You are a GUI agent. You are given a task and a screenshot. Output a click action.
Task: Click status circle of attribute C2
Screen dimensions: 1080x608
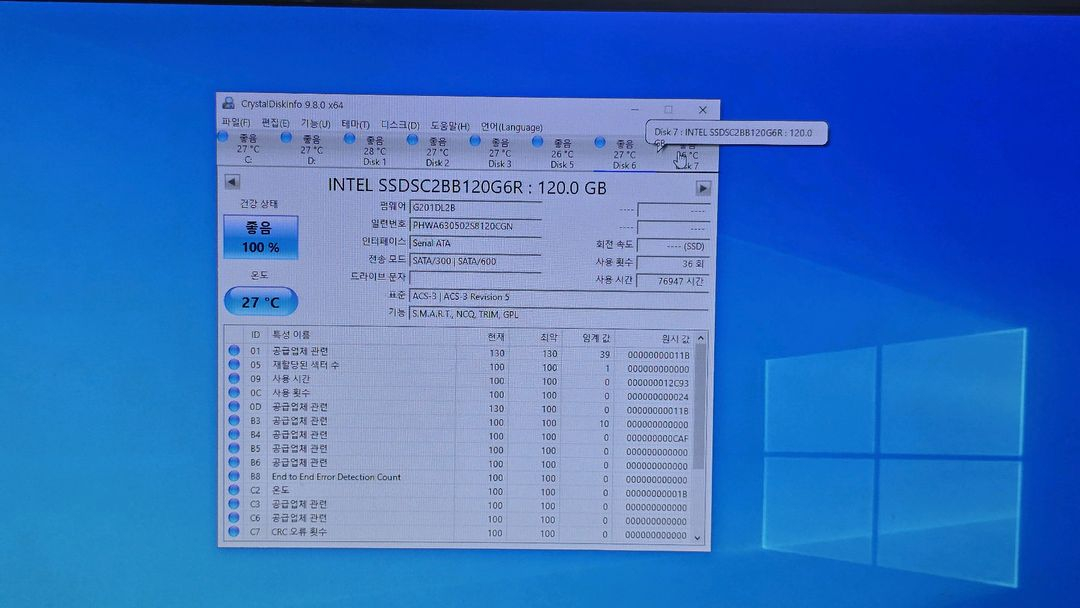[234, 490]
